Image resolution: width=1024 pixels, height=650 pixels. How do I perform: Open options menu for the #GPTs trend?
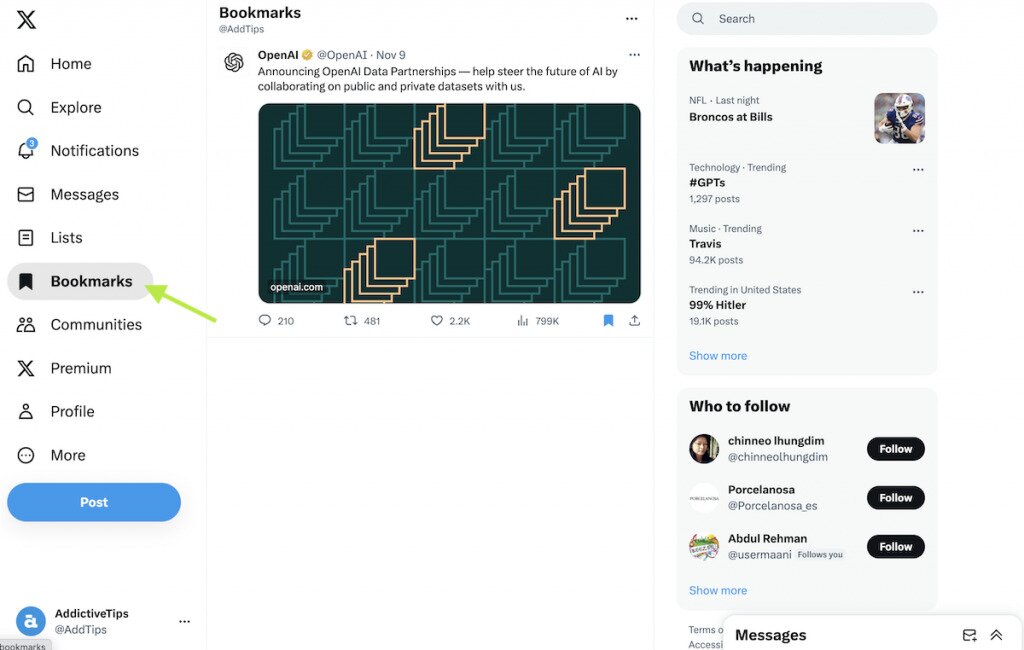(918, 169)
